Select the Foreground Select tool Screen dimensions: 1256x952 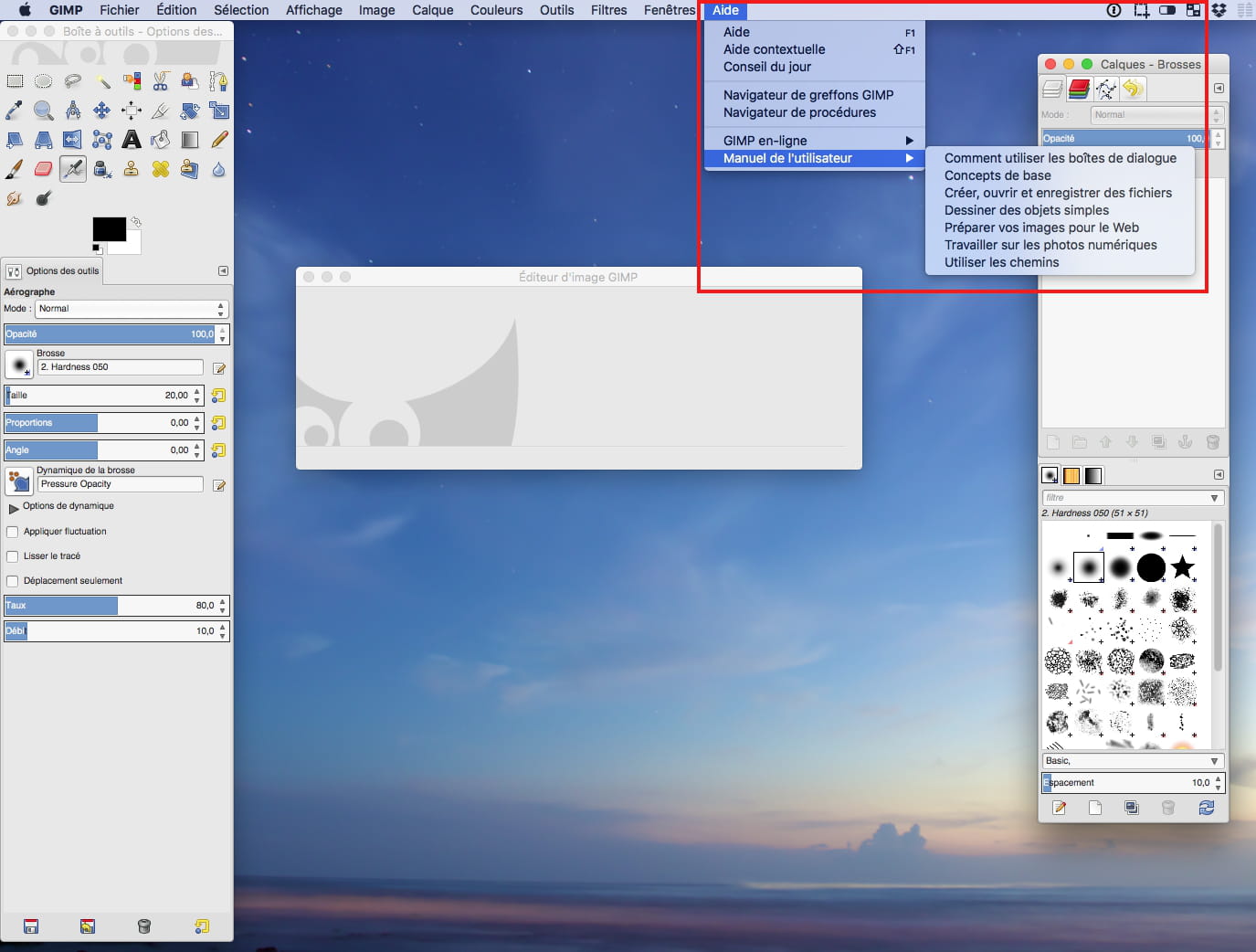pyautogui.click(x=190, y=81)
